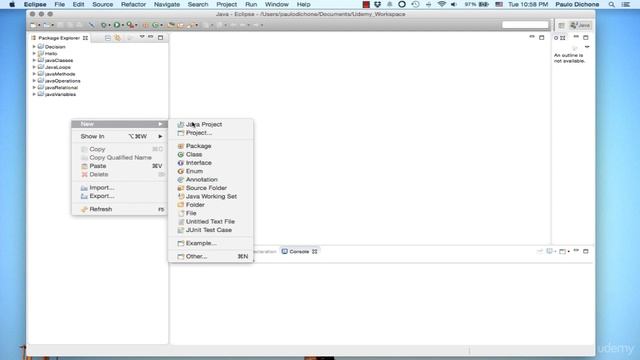Click the Dropbox menu bar icon
Image resolution: width=640 pixels, height=360 pixels.
click(378, 4)
